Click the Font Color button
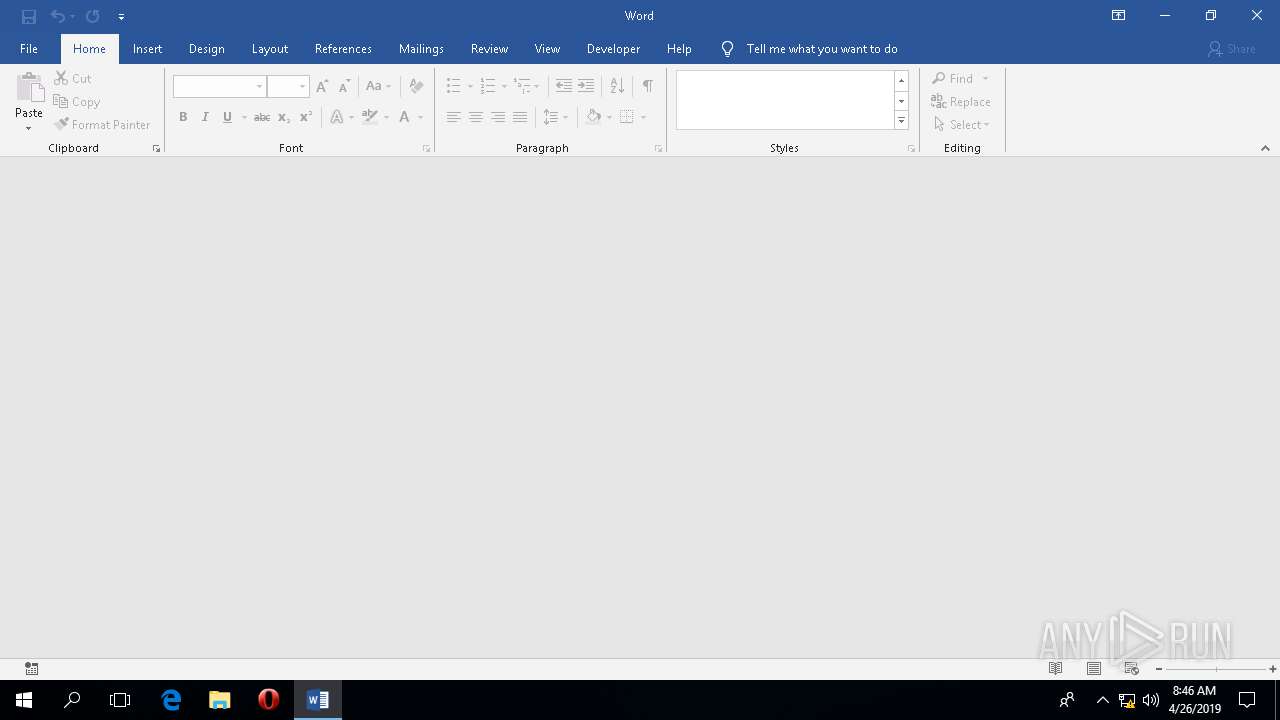The height and width of the screenshot is (720, 1280). pos(404,117)
